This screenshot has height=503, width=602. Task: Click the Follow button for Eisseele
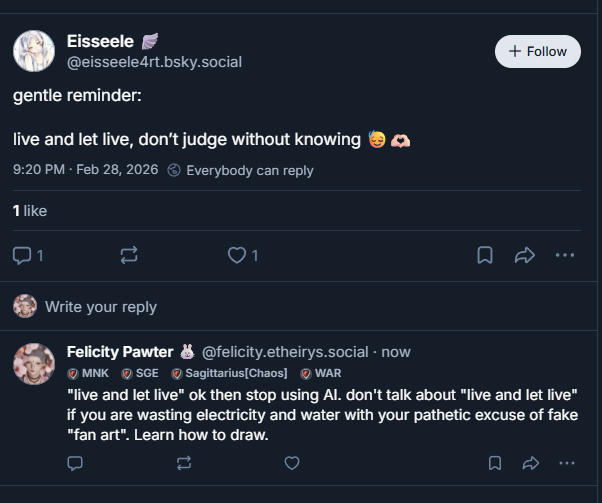(538, 51)
